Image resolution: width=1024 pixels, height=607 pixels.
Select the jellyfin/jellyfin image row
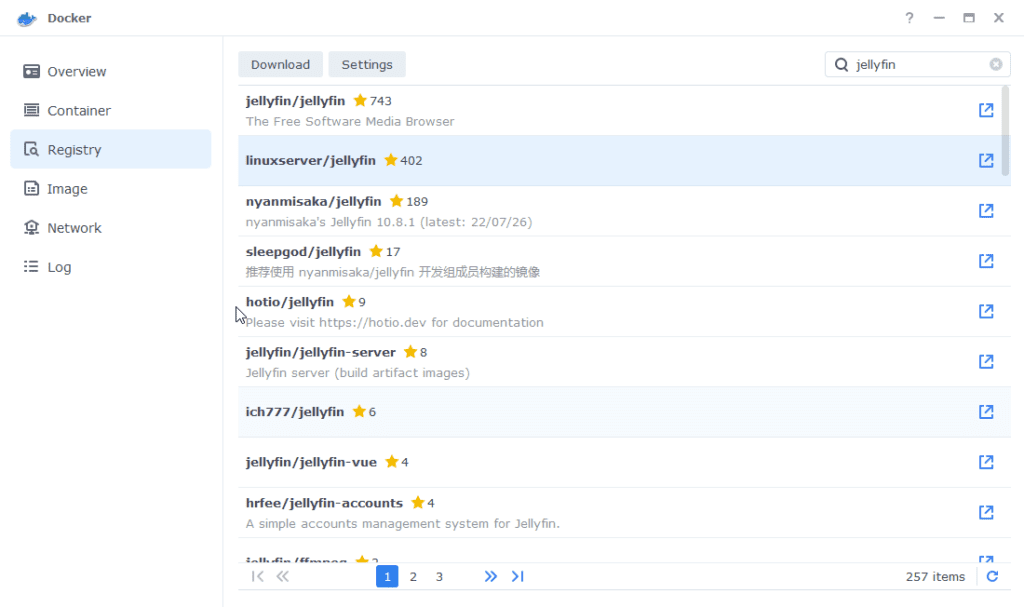point(624,110)
